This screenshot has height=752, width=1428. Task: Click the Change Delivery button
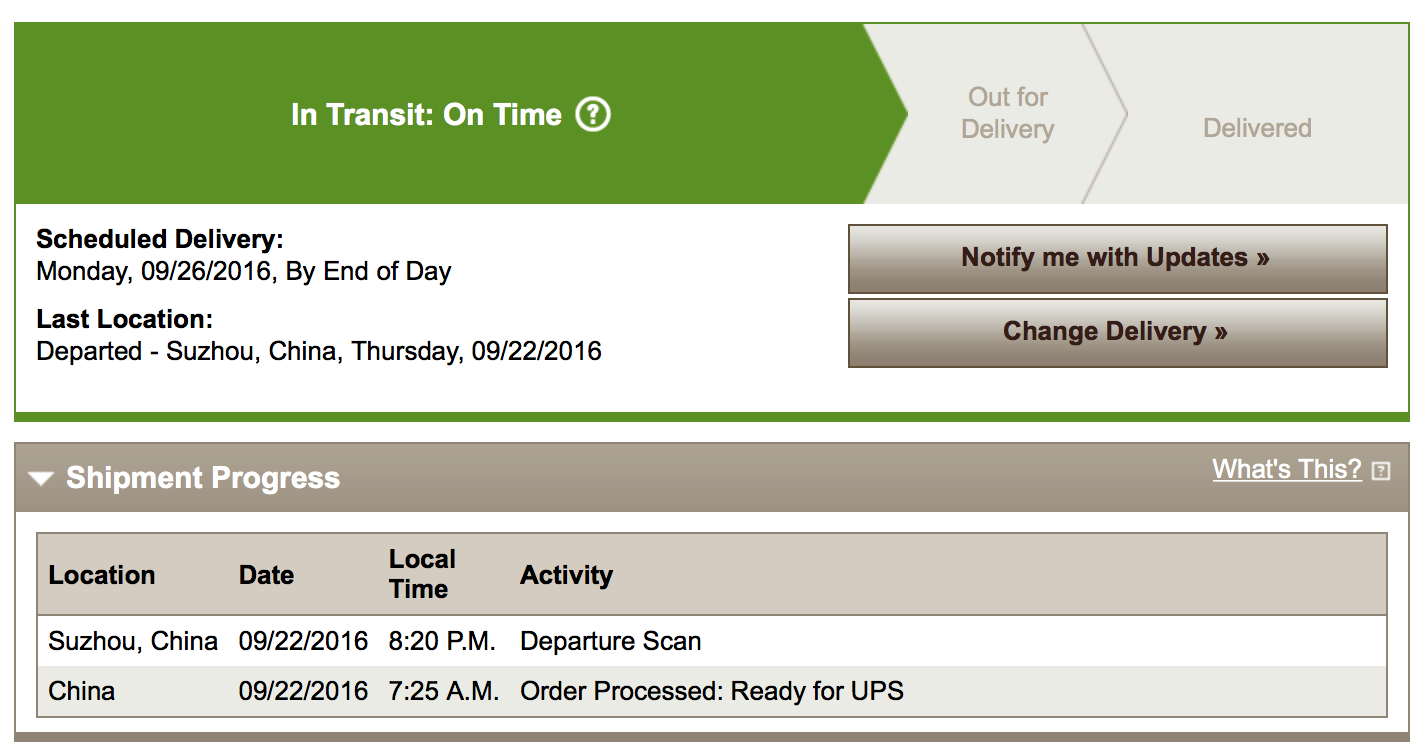tap(1117, 332)
